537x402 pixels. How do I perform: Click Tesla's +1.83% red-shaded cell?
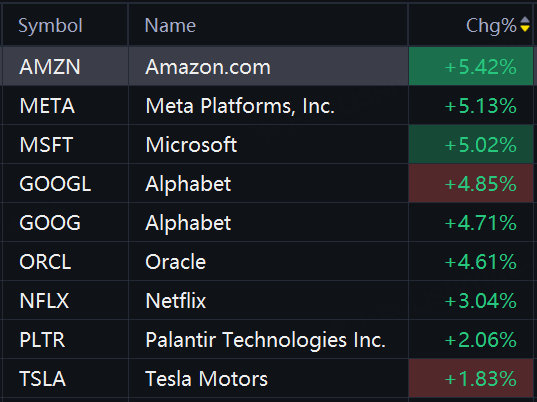pyautogui.click(x=471, y=379)
